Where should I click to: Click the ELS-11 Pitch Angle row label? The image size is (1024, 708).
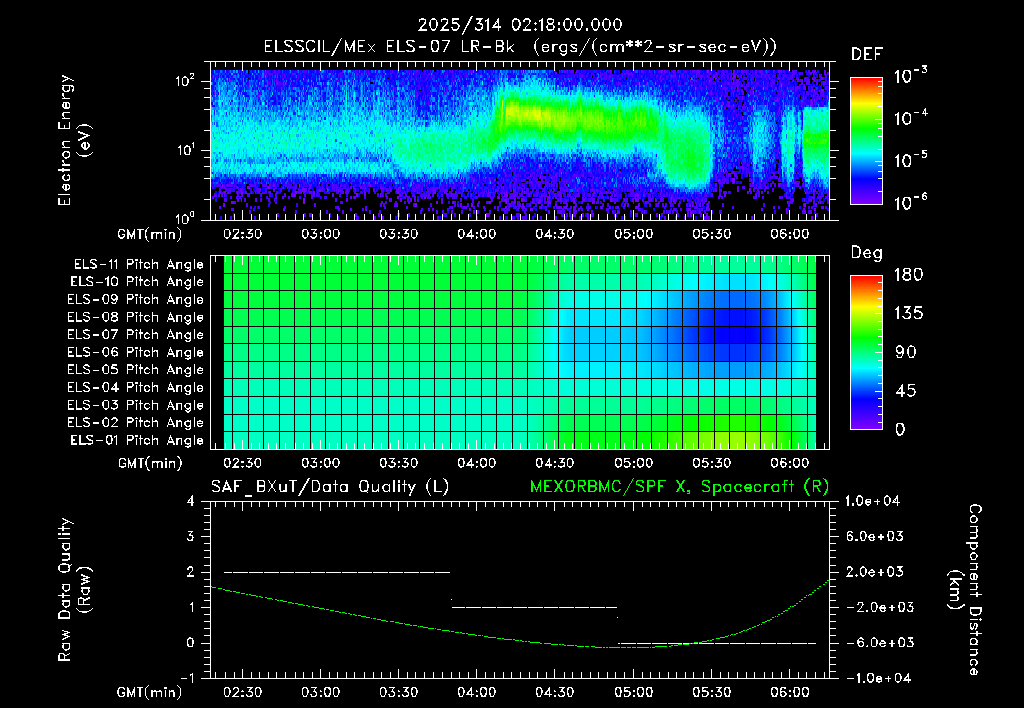tap(138, 265)
